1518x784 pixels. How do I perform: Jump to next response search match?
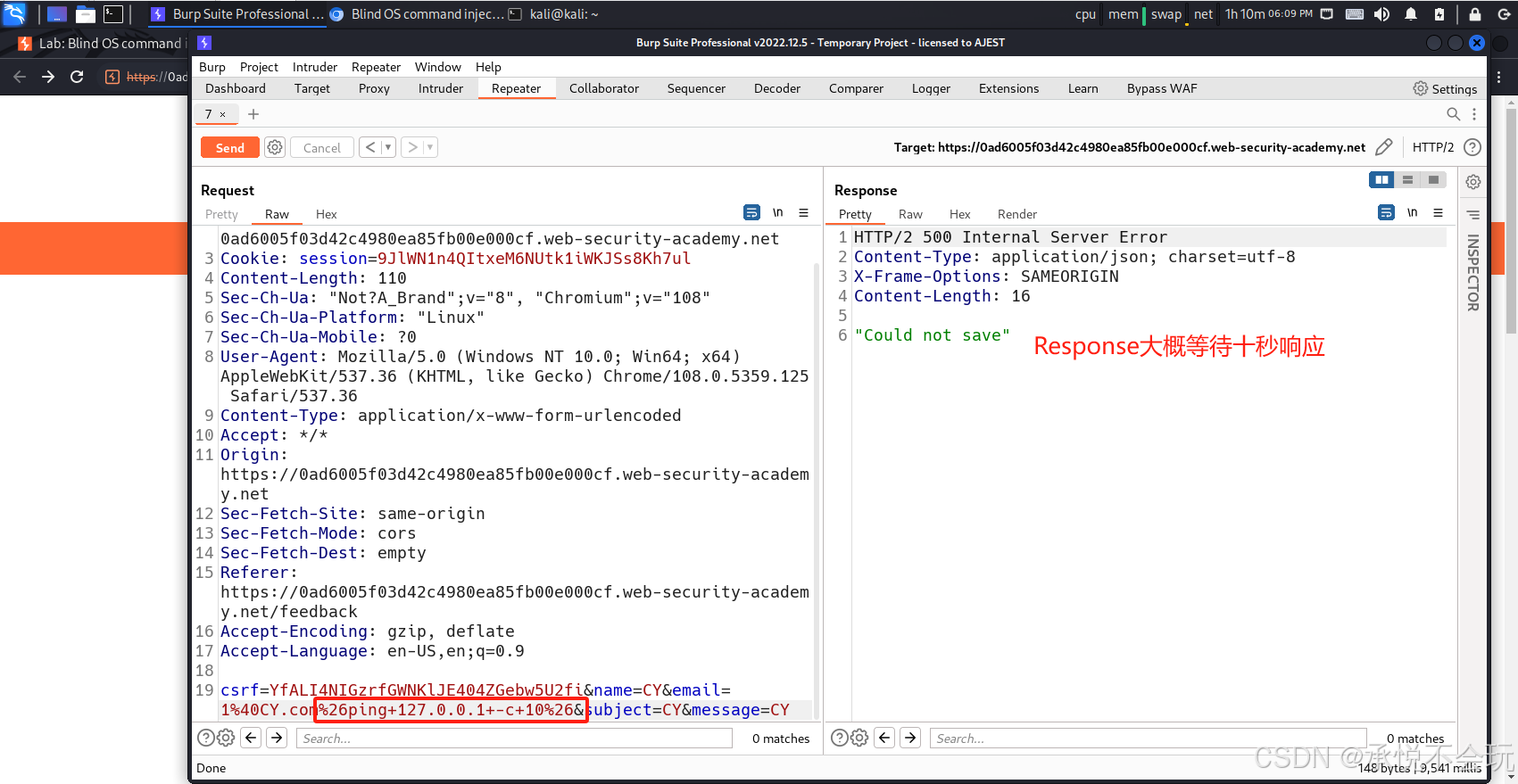(910, 738)
